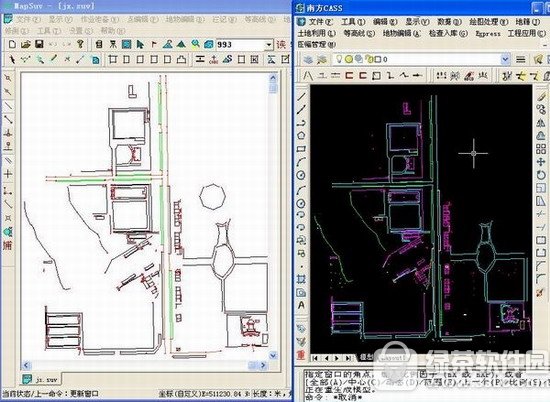
Task: Select the Array grid tool in CASS right toolbar
Action: [x=541, y=149]
